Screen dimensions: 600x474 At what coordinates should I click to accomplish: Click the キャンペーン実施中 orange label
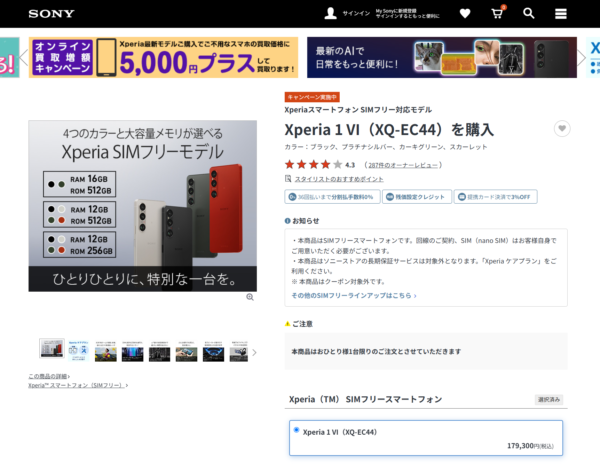tap(312, 97)
